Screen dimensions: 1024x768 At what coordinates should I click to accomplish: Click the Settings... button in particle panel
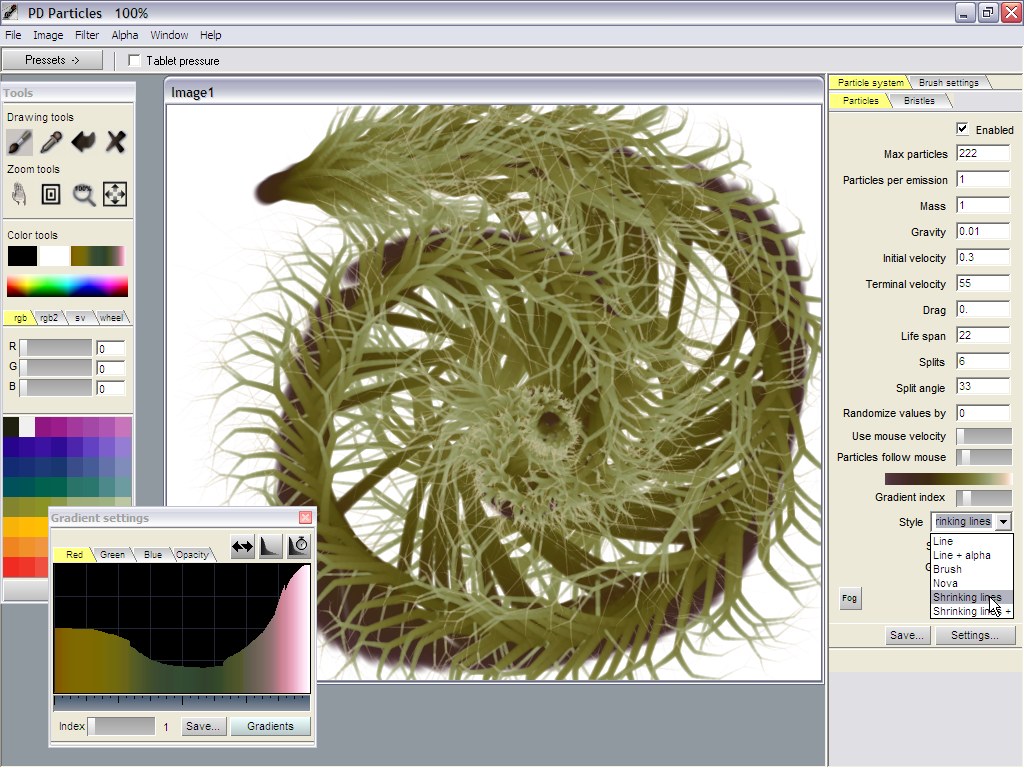point(975,635)
